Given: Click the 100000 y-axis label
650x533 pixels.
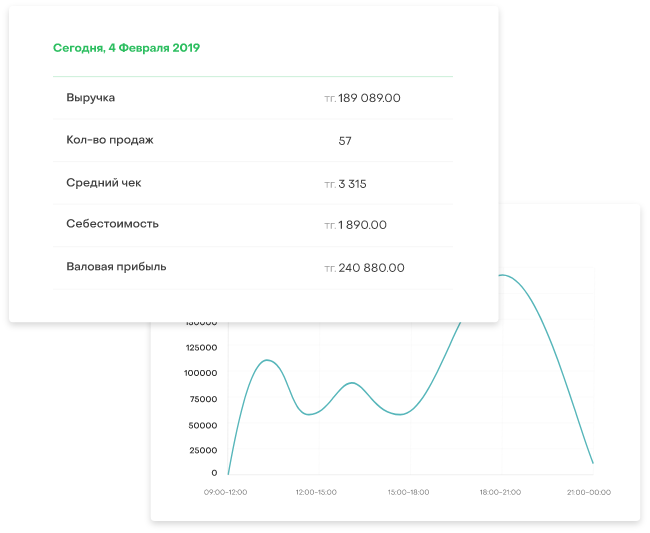Looking at the screenshot, I should click(x=200, y=373).
